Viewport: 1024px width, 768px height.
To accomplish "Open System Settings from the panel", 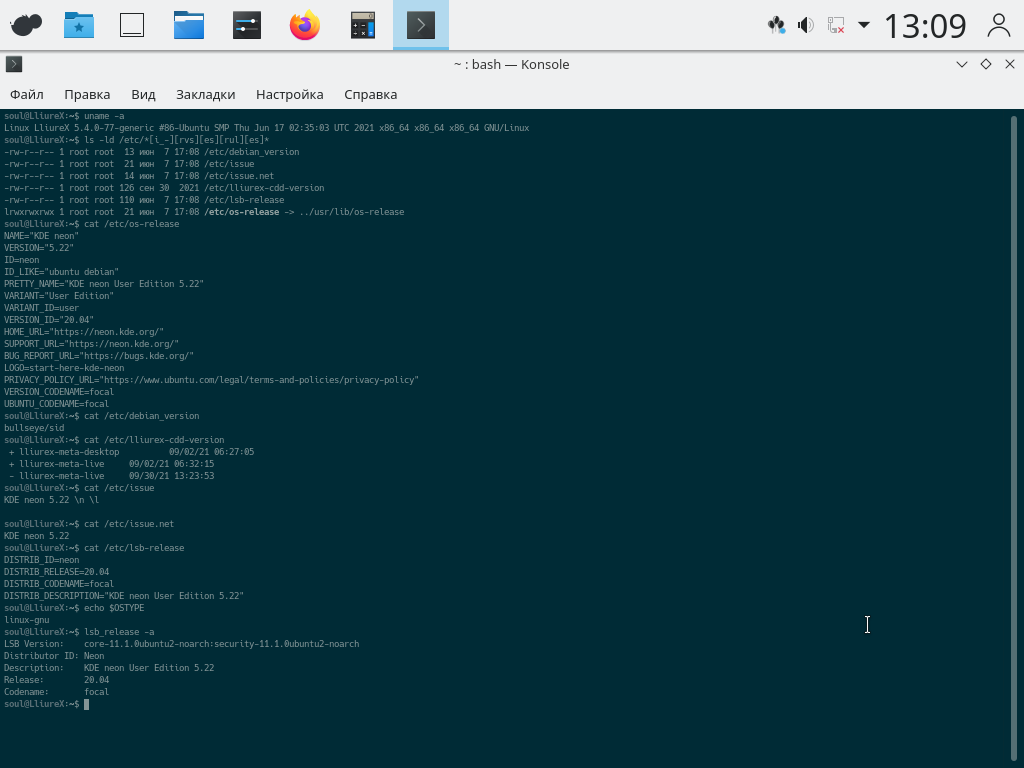I will (247, 25).
